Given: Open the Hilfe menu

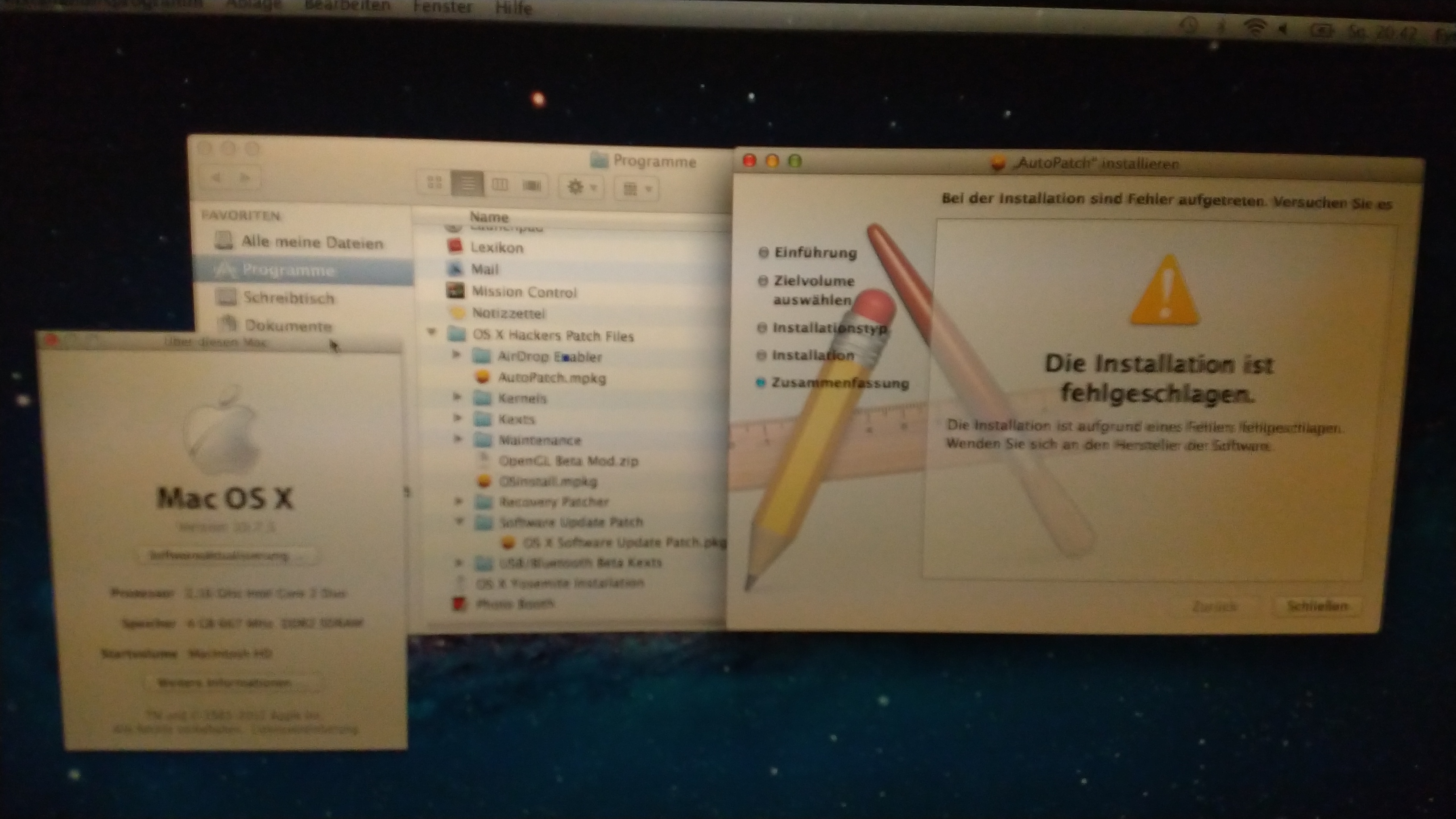Looking at the screenshot, I should coord(513,8).
